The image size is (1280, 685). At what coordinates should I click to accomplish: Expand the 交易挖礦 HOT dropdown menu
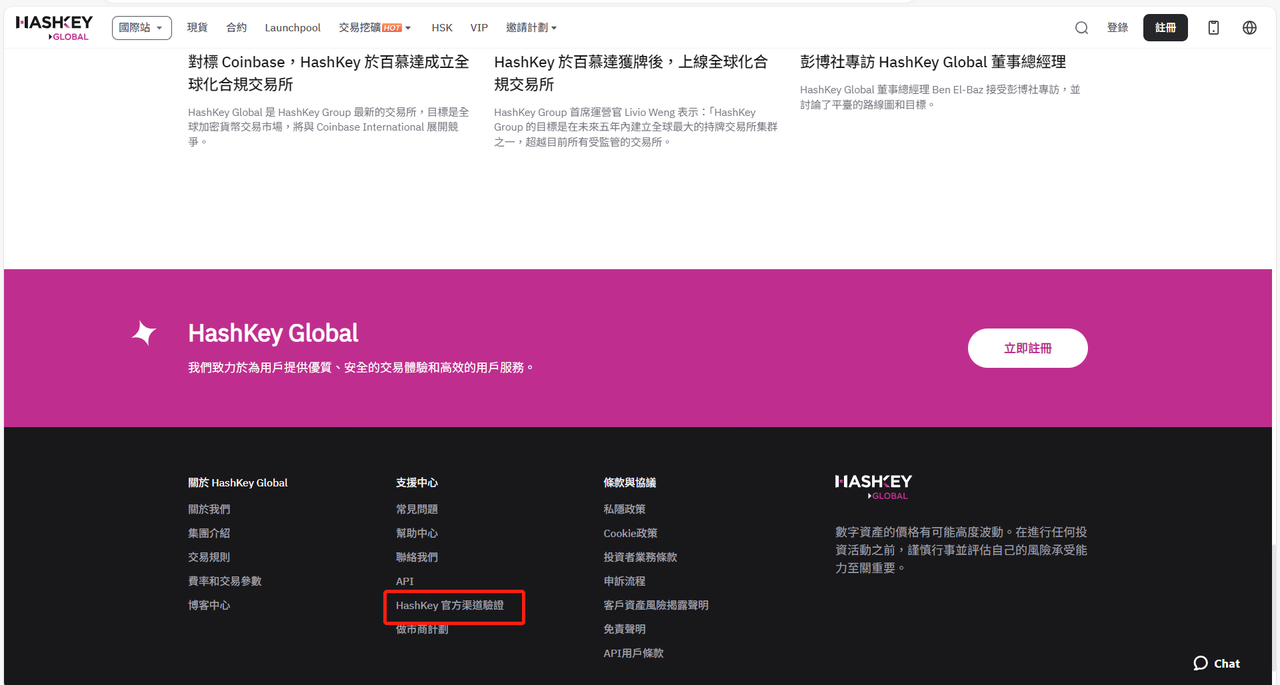[x=375, y=28]
